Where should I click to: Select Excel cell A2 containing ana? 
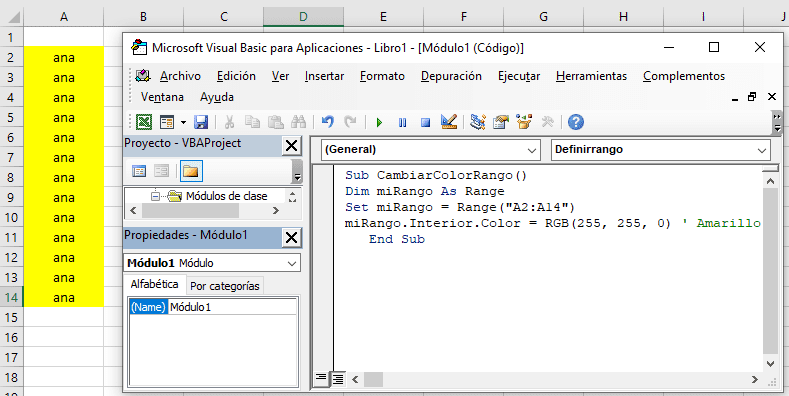[64, 57]
